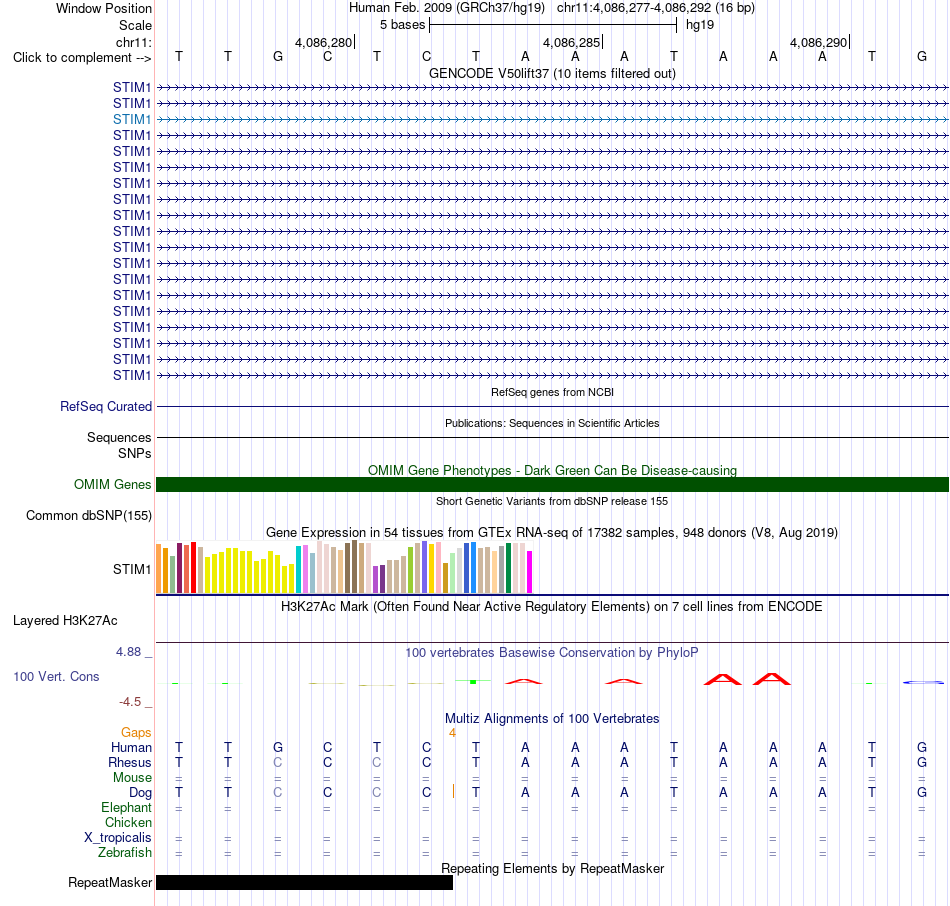Click the 'Zebrafish' species label
Screen dimensions: 950x906
point(125,853)
